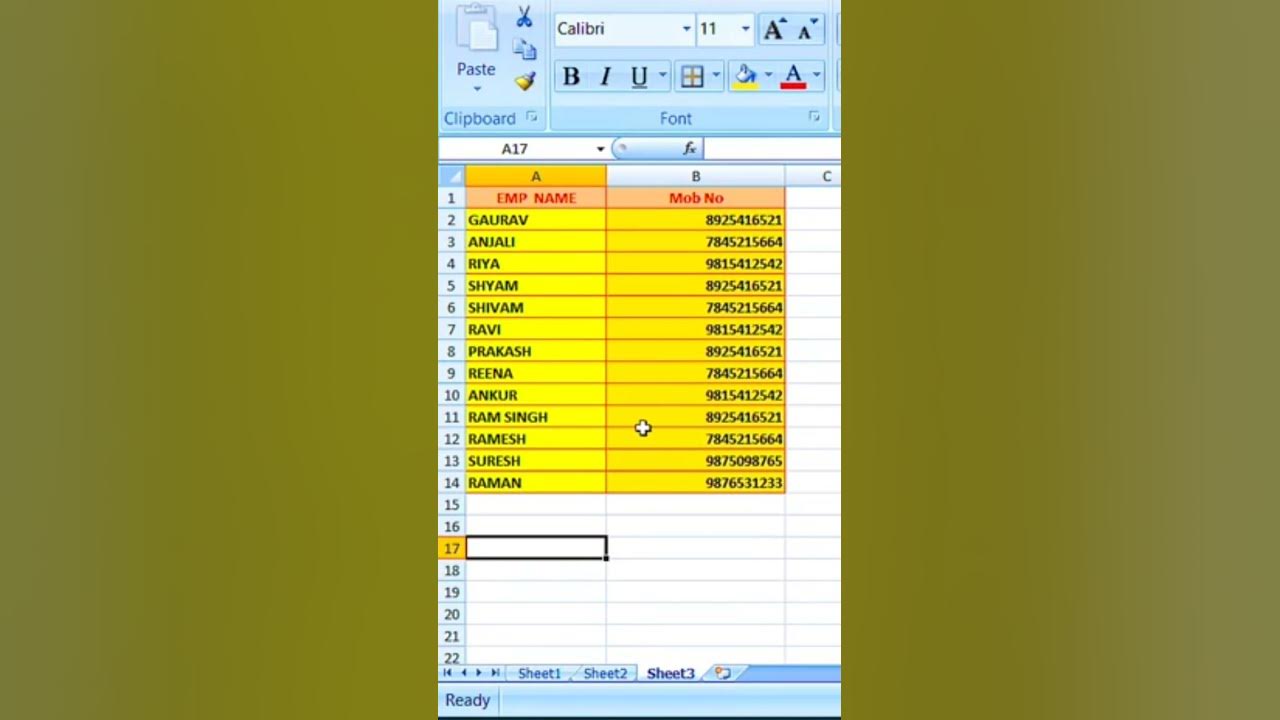Open the Font dialog launcher

coord(815,117)
